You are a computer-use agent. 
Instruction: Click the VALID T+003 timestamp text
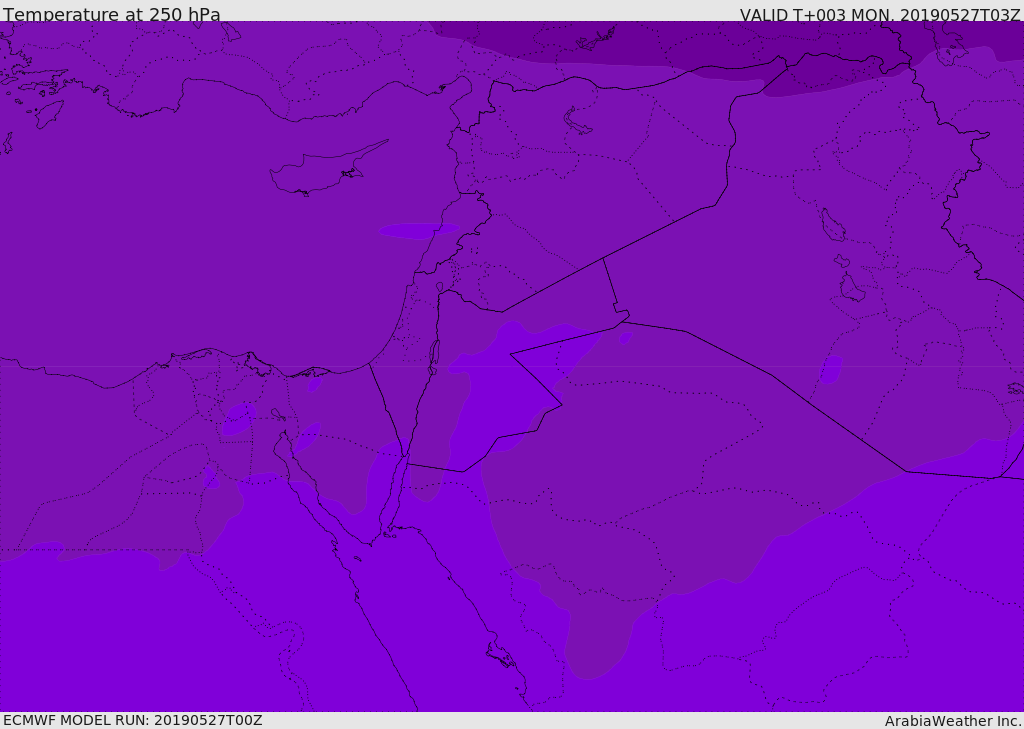880,15
